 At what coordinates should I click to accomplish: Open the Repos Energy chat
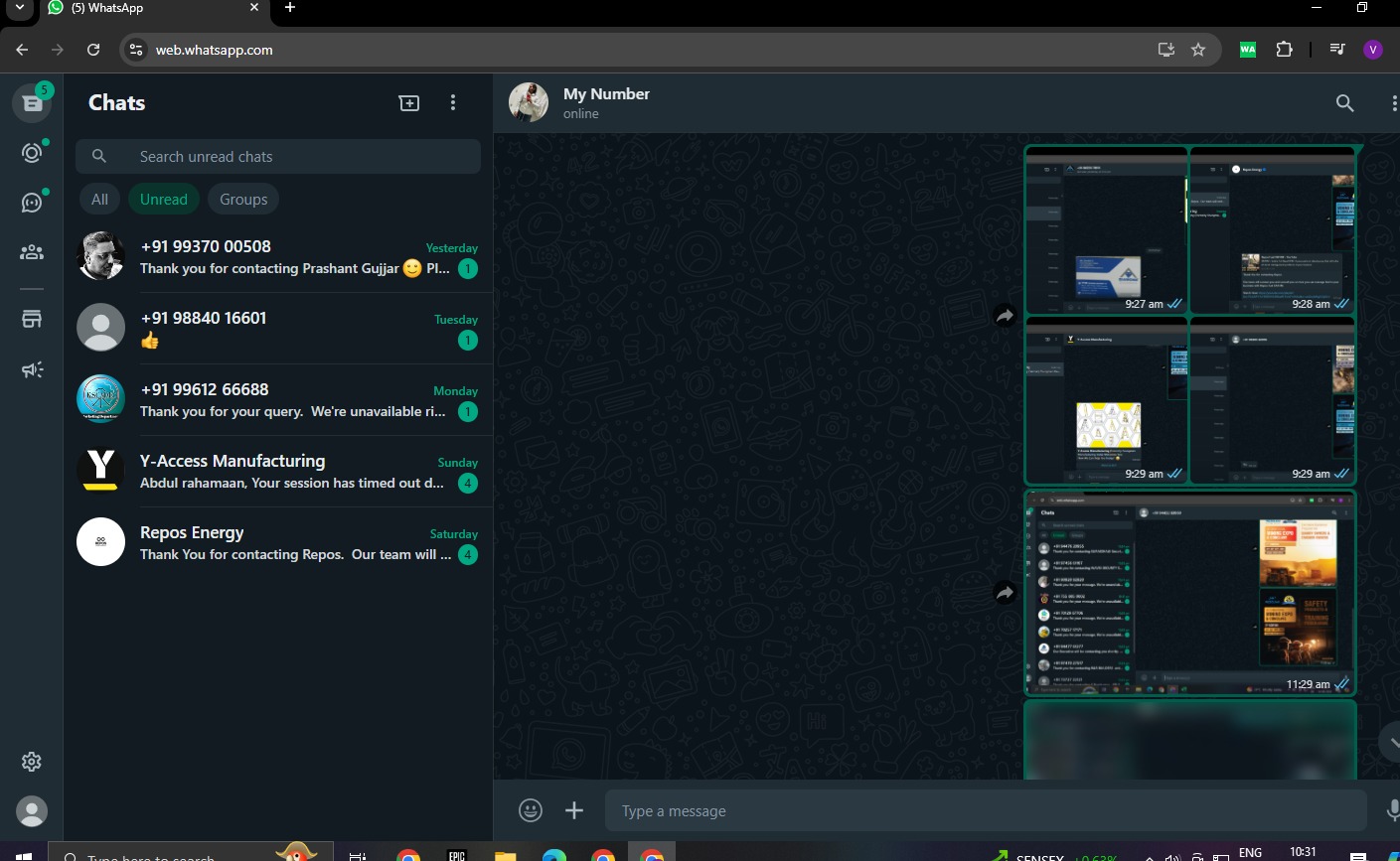[278, 542]
